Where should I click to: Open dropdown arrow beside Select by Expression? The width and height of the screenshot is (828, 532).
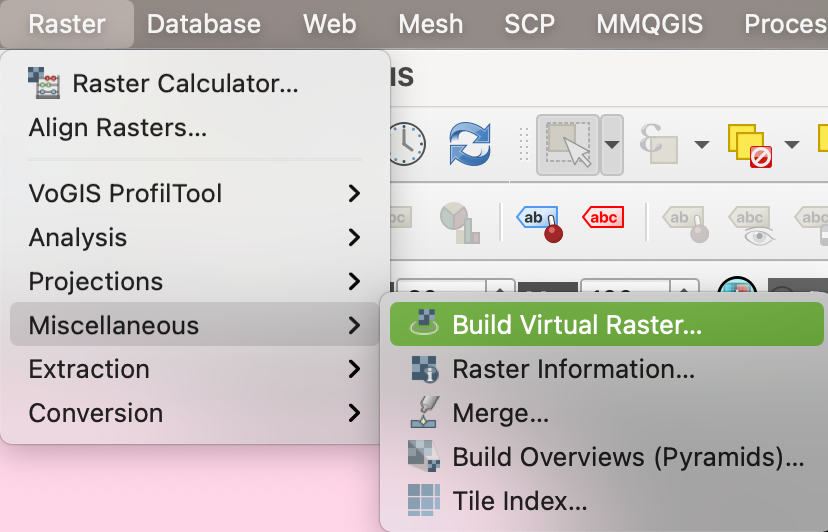[701, 145]
